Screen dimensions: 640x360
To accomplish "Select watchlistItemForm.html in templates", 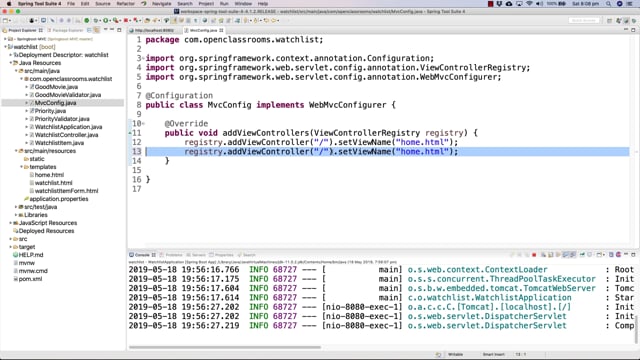I will coord(66,191).
